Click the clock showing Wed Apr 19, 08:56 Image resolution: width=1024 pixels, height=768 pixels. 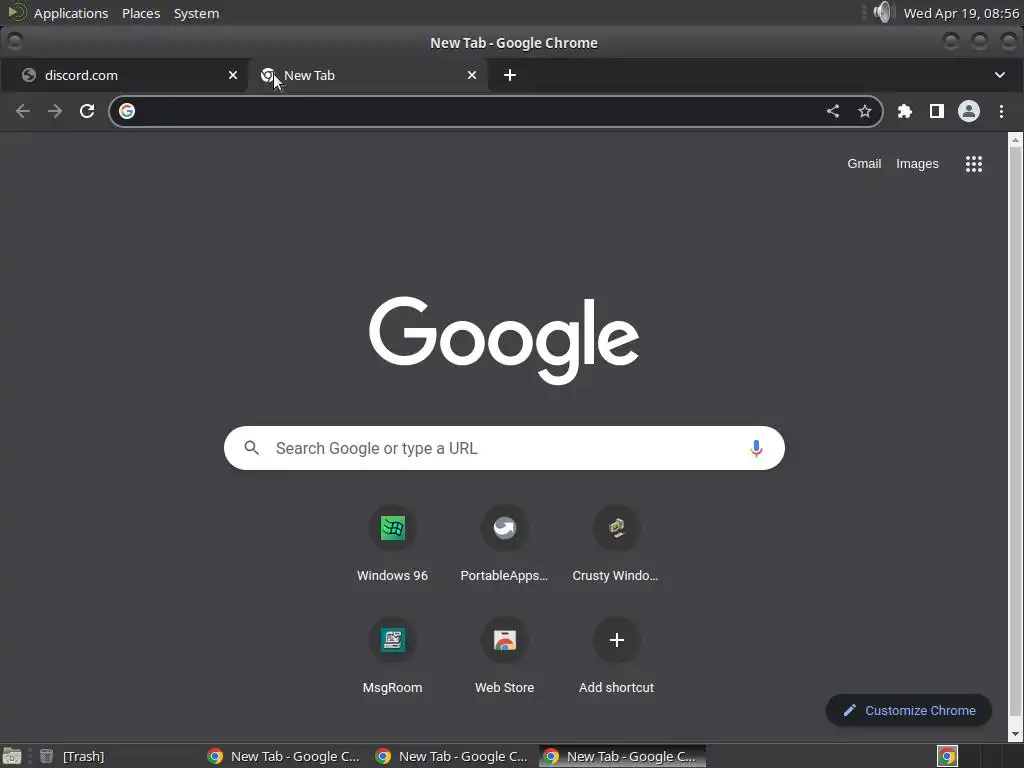(961, 13)
